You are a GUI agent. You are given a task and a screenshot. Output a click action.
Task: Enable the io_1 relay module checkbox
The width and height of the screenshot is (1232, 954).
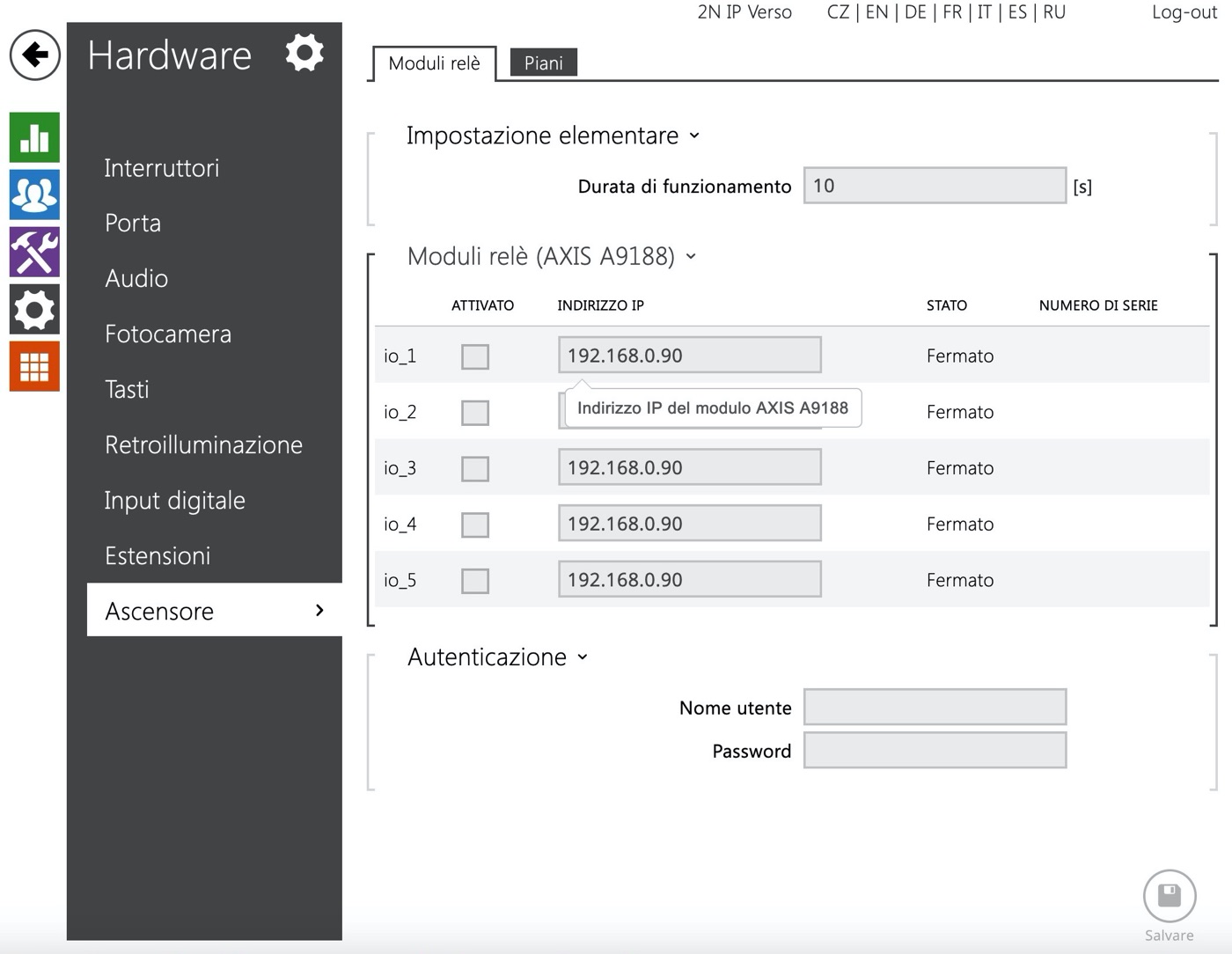pyautogui.click(x=475, y=356)
